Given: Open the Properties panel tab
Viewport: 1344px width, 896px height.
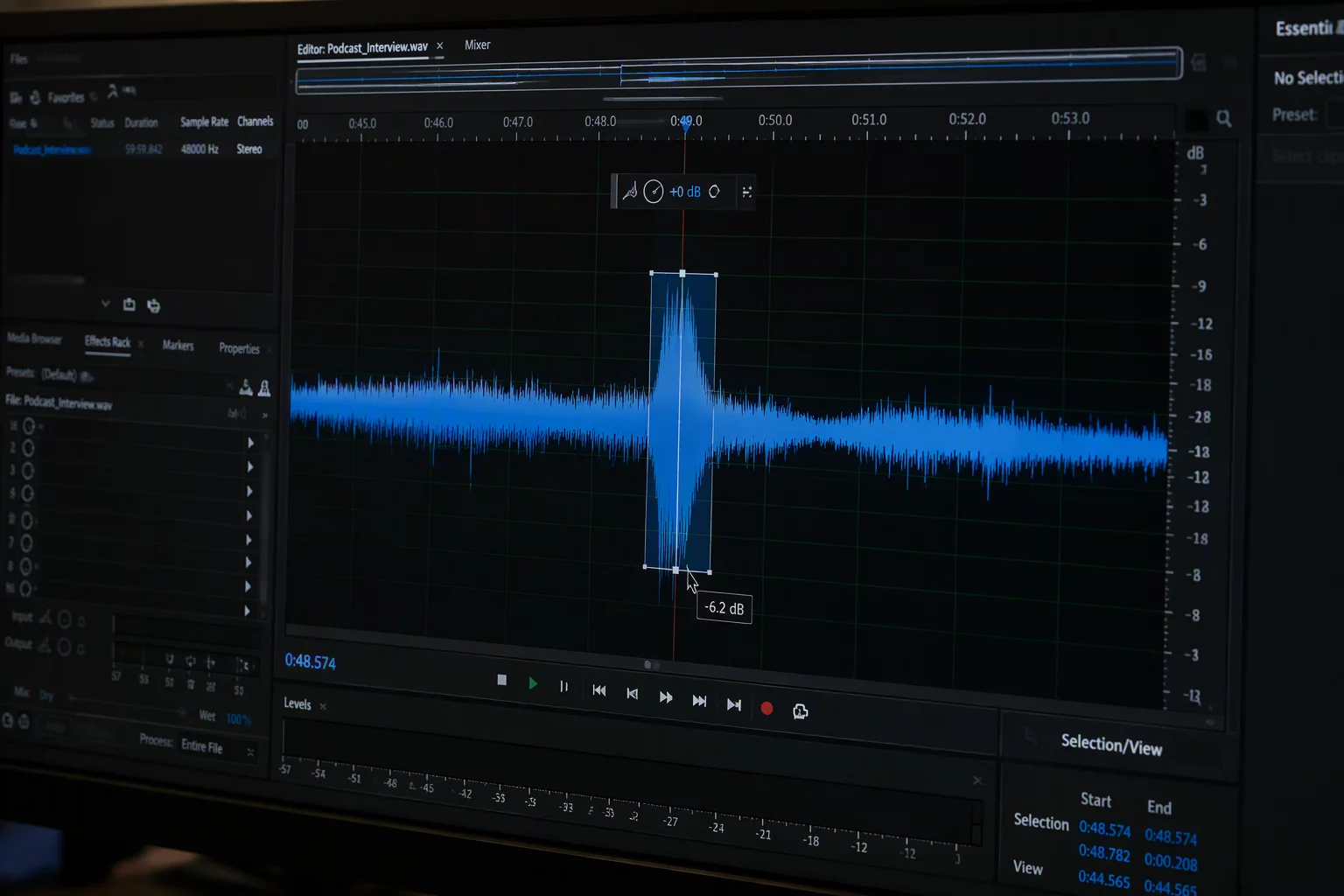Looking at the screenshot, I should coord(239,348).
